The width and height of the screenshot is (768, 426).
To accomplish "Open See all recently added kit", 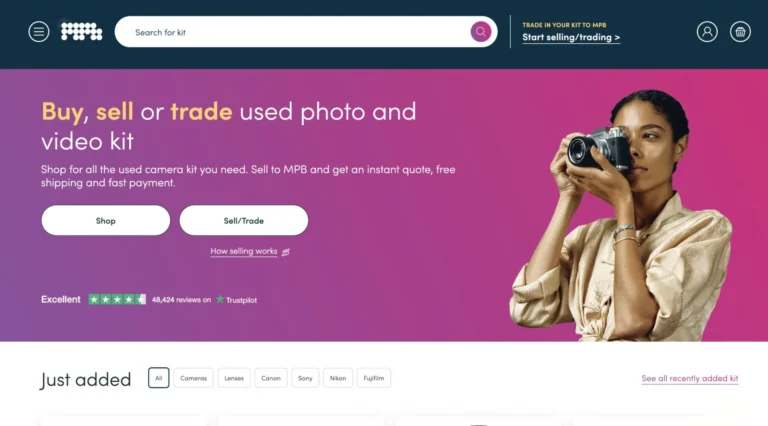I will (690, 379).
